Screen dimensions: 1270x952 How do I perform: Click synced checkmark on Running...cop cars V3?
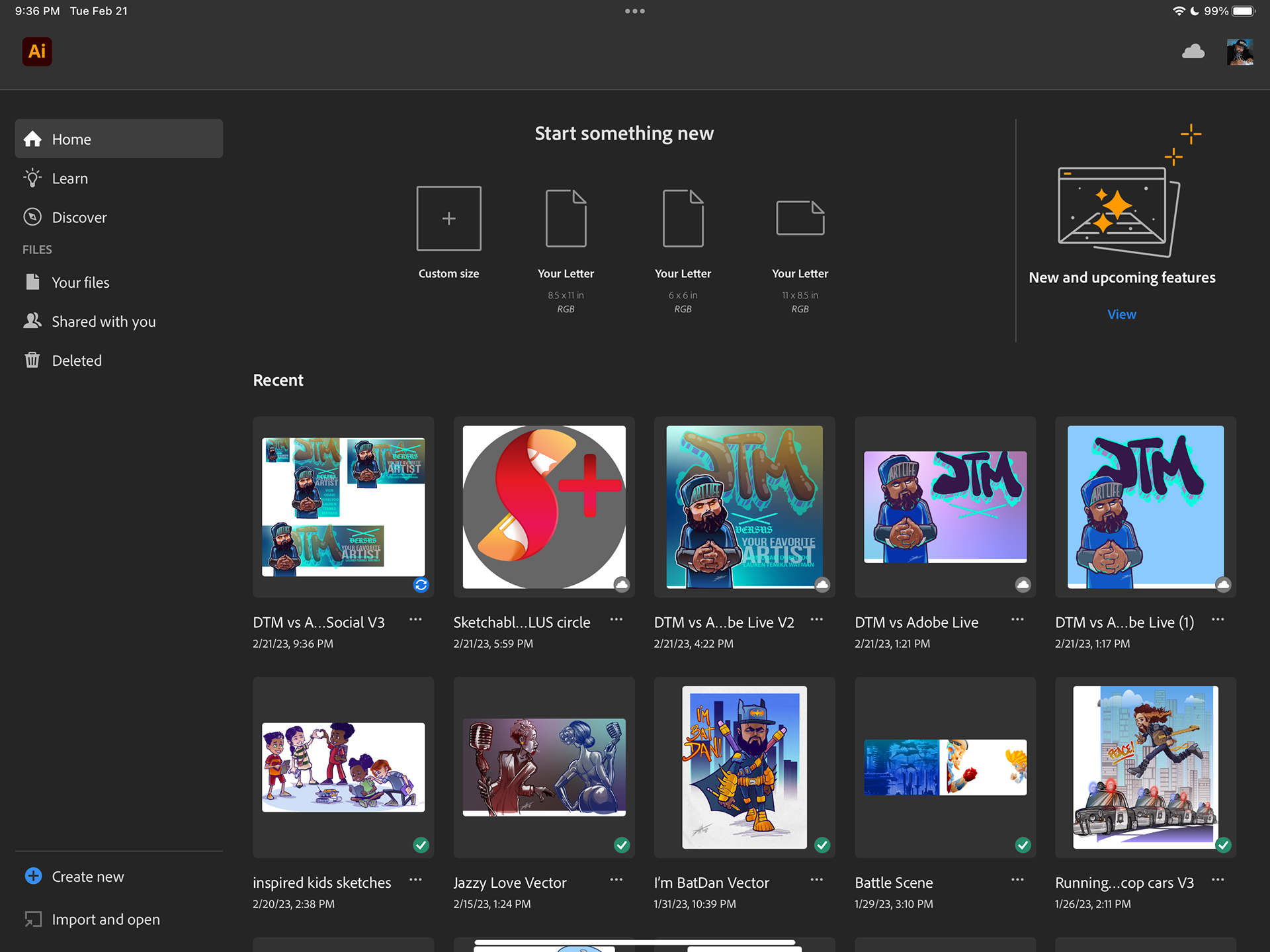pos(1224,845)
